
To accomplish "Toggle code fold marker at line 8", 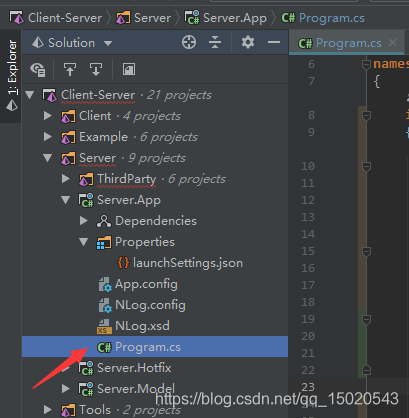I will click(366, 115).
